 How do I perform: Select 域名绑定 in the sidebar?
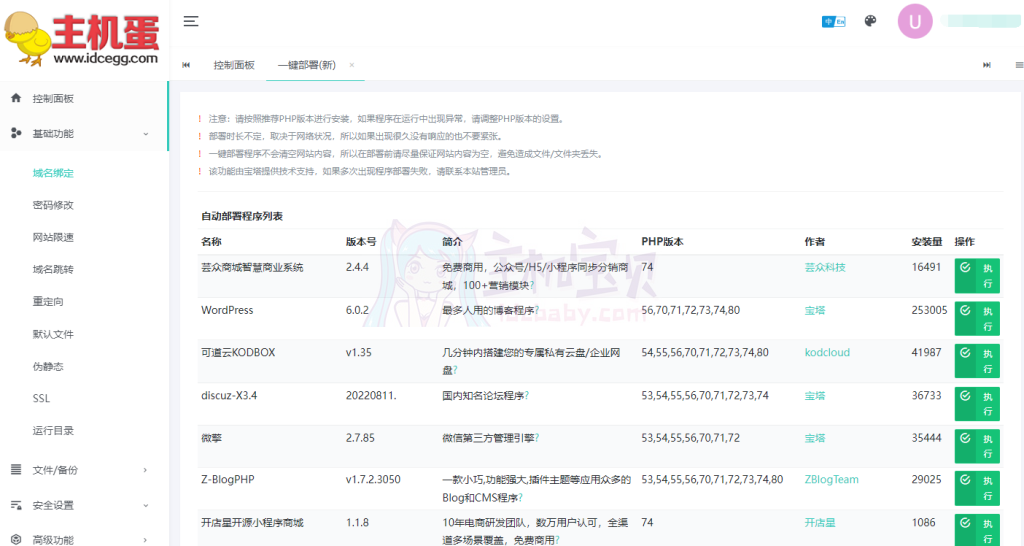53,174
